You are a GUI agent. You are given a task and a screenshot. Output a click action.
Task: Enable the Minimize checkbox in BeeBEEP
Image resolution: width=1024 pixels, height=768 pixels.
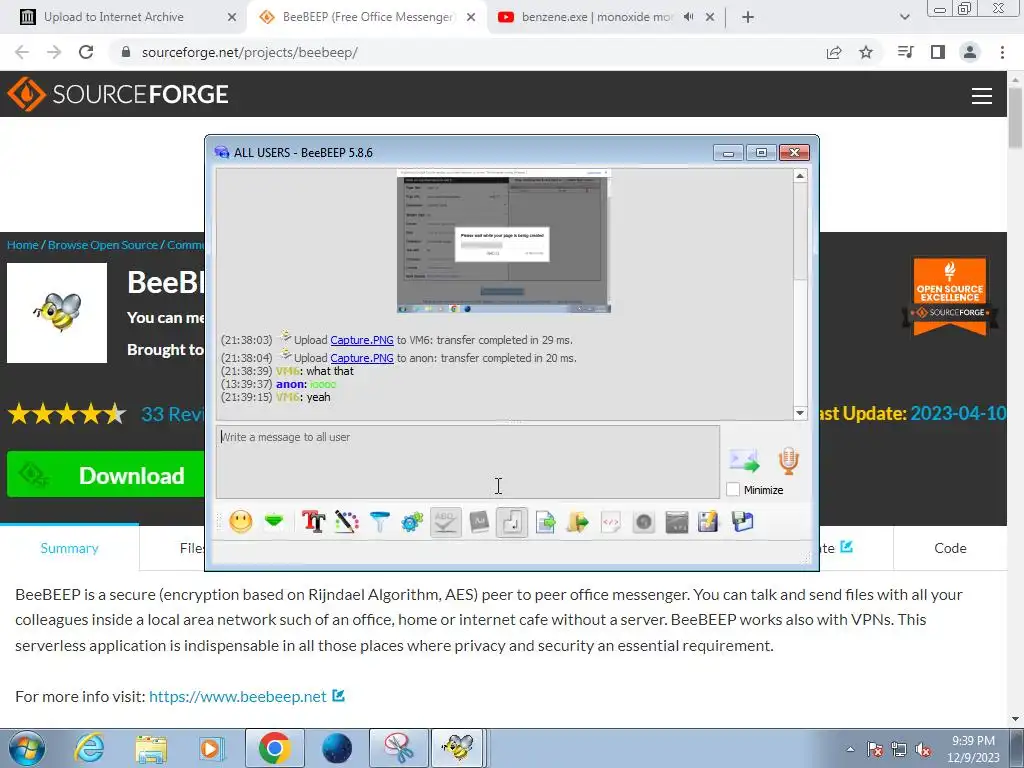733,490
